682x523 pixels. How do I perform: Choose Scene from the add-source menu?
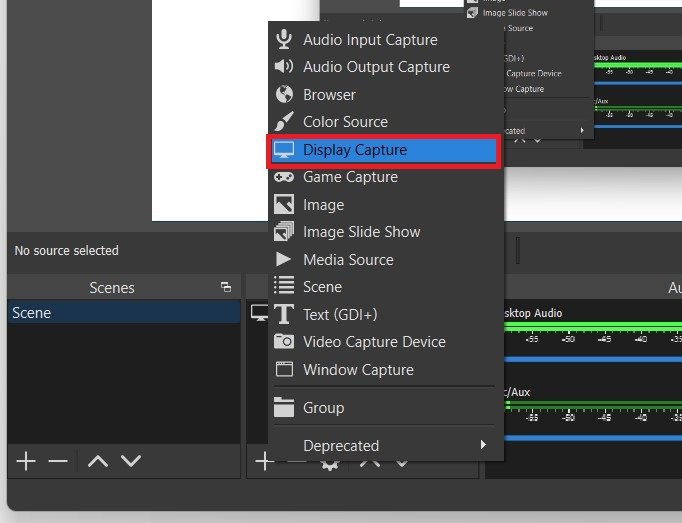tap(386, 287)
